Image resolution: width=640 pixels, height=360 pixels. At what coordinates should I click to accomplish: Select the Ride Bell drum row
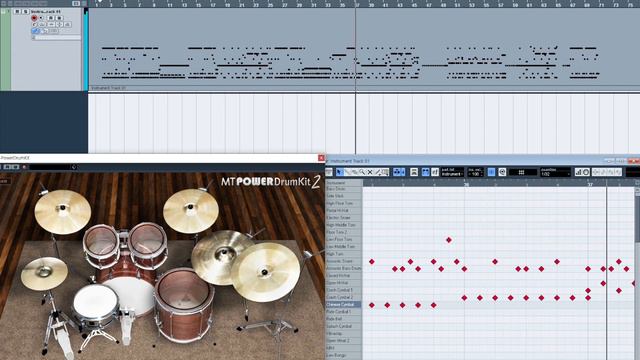343,319
